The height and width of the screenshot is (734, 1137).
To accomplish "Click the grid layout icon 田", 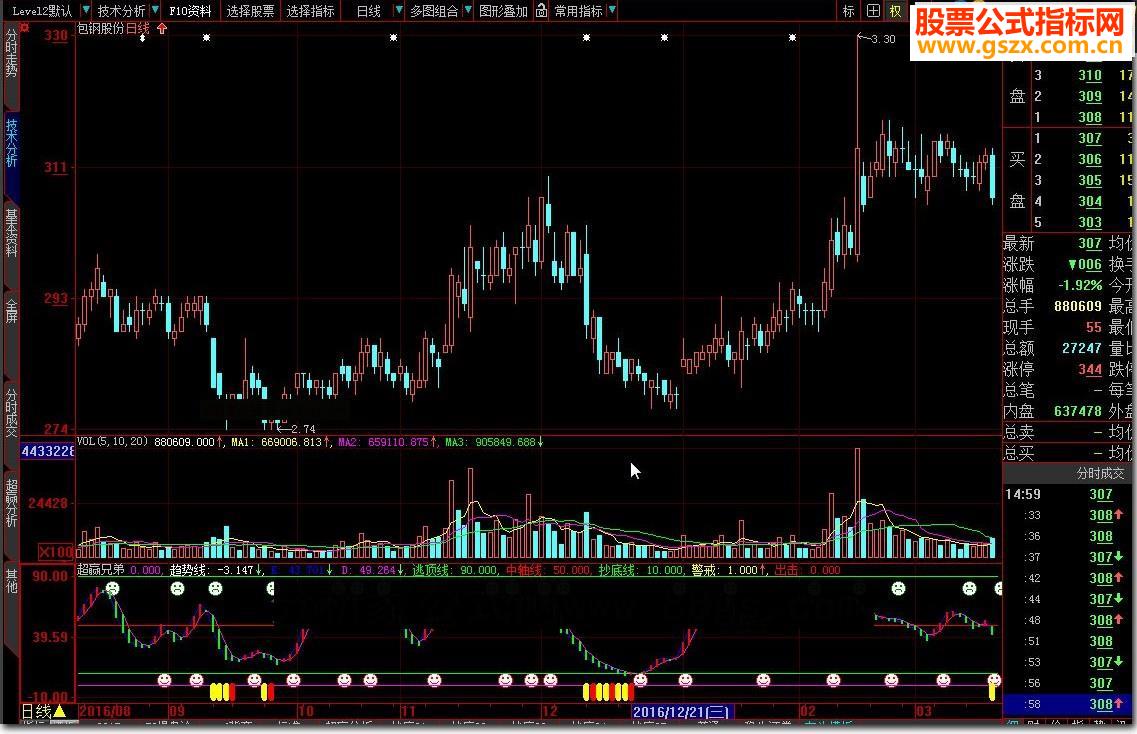I will (873, 10).
